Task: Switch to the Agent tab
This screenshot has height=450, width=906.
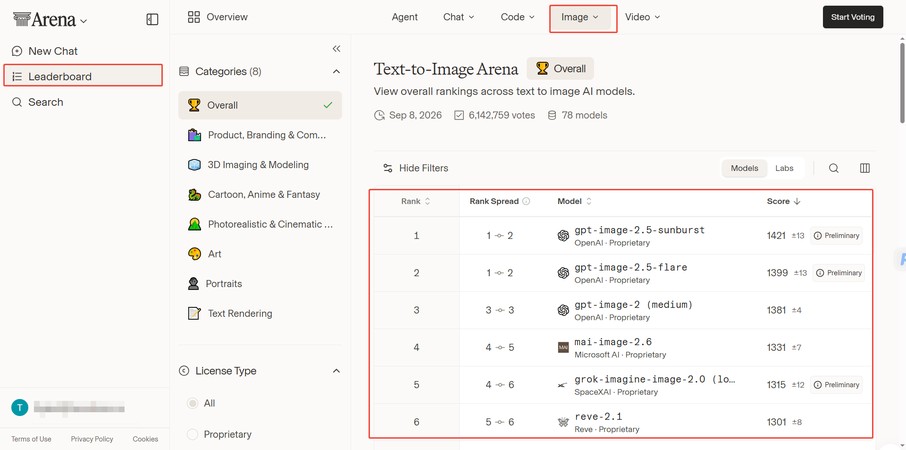Action: click(x=404, y=17)
